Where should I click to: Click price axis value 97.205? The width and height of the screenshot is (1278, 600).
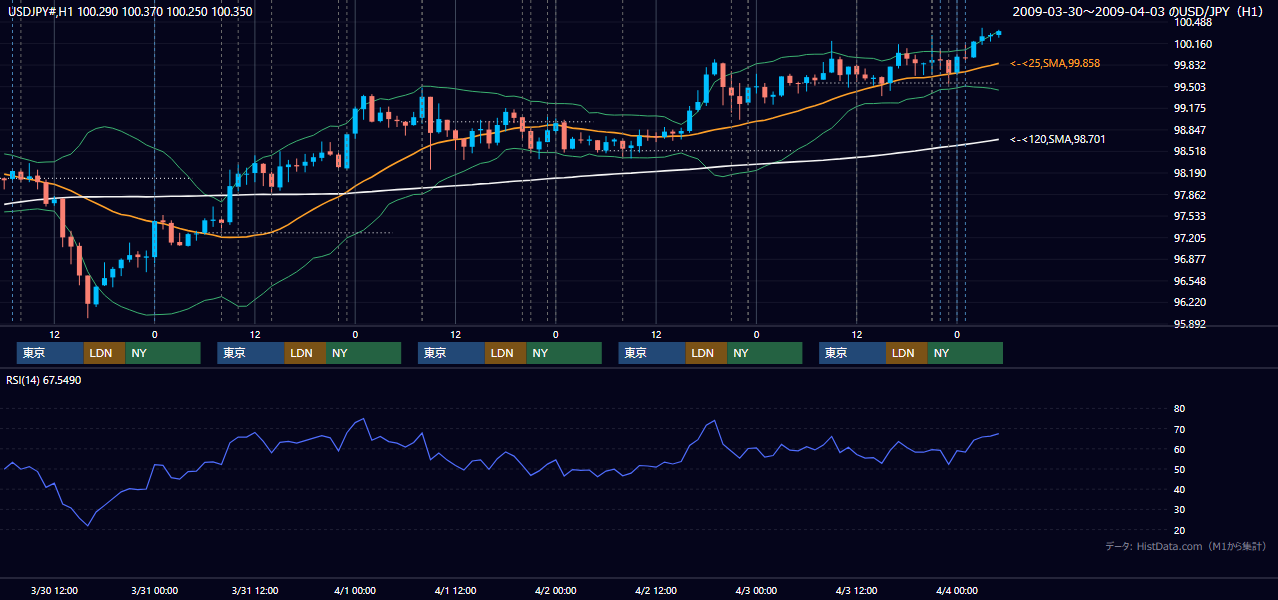[x=1190, y=238]
